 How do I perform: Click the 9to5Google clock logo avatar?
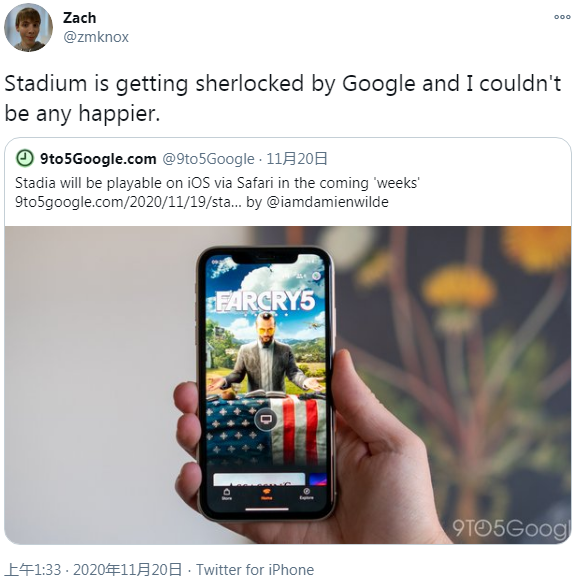point(25,158)
